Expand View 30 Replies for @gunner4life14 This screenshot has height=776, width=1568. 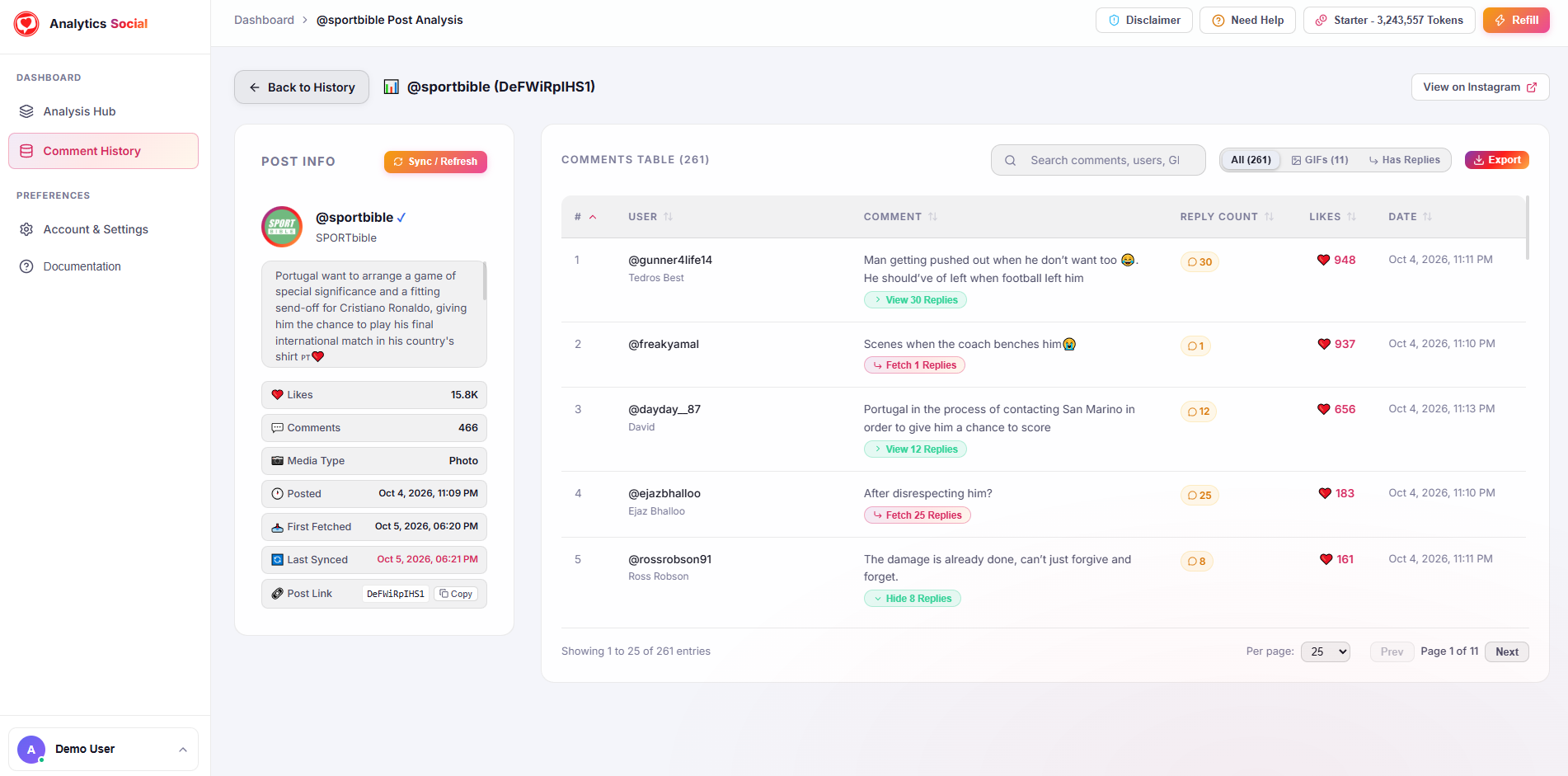click(915, 300)
